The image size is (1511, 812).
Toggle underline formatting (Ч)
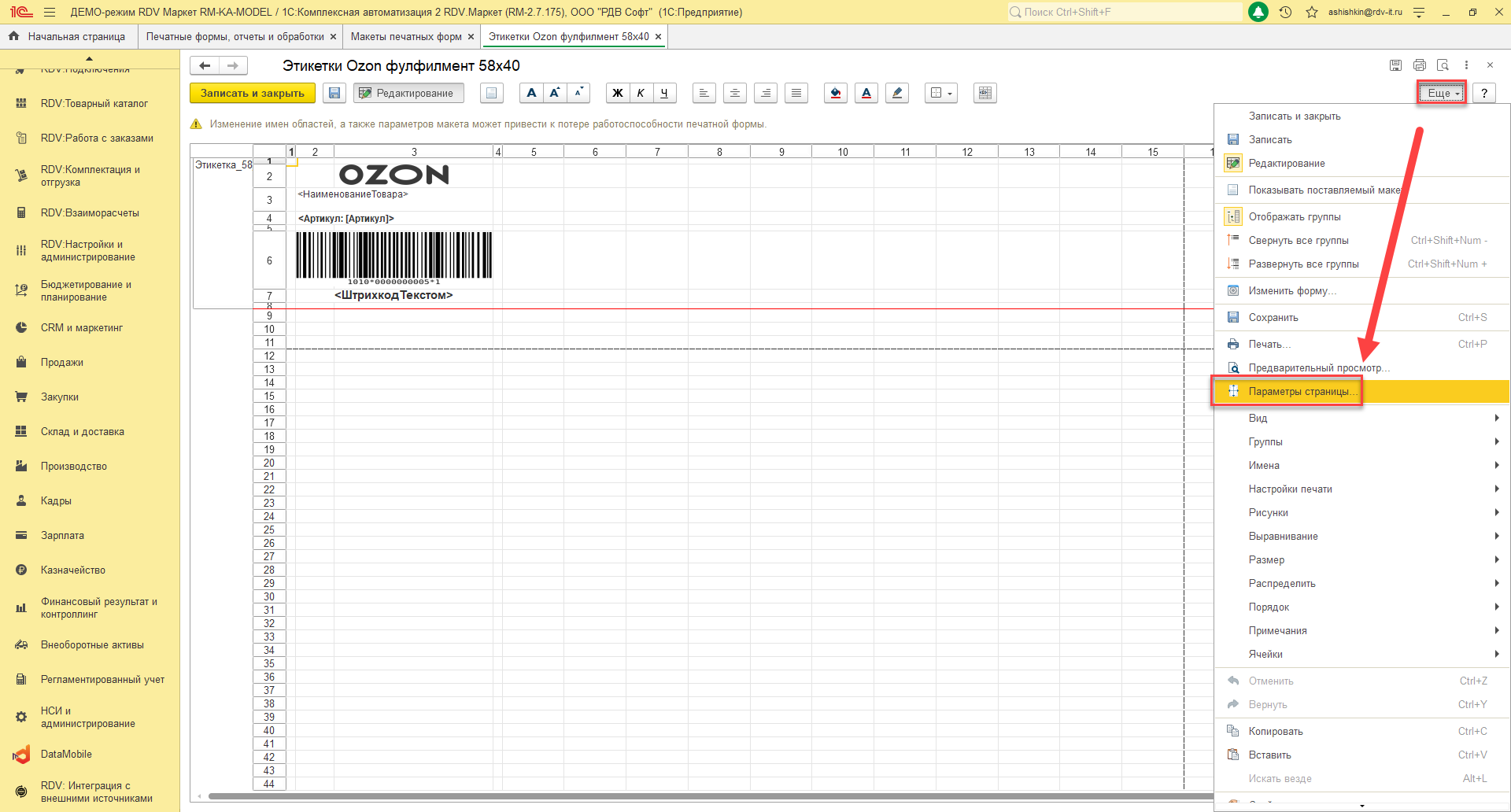664,93
